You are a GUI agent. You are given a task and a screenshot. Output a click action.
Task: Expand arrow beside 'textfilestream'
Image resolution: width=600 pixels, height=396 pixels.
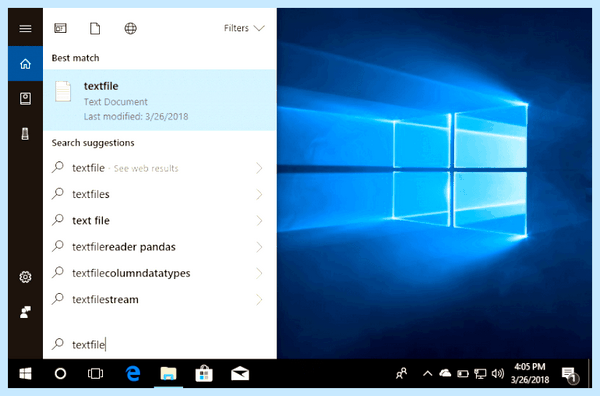[x=259, y=299]
